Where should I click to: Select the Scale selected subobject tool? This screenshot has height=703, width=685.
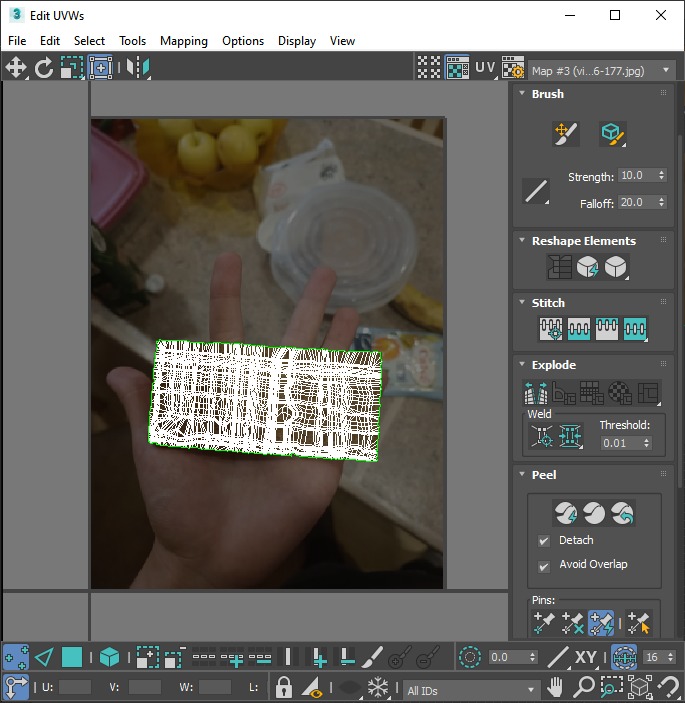point(72,68)
